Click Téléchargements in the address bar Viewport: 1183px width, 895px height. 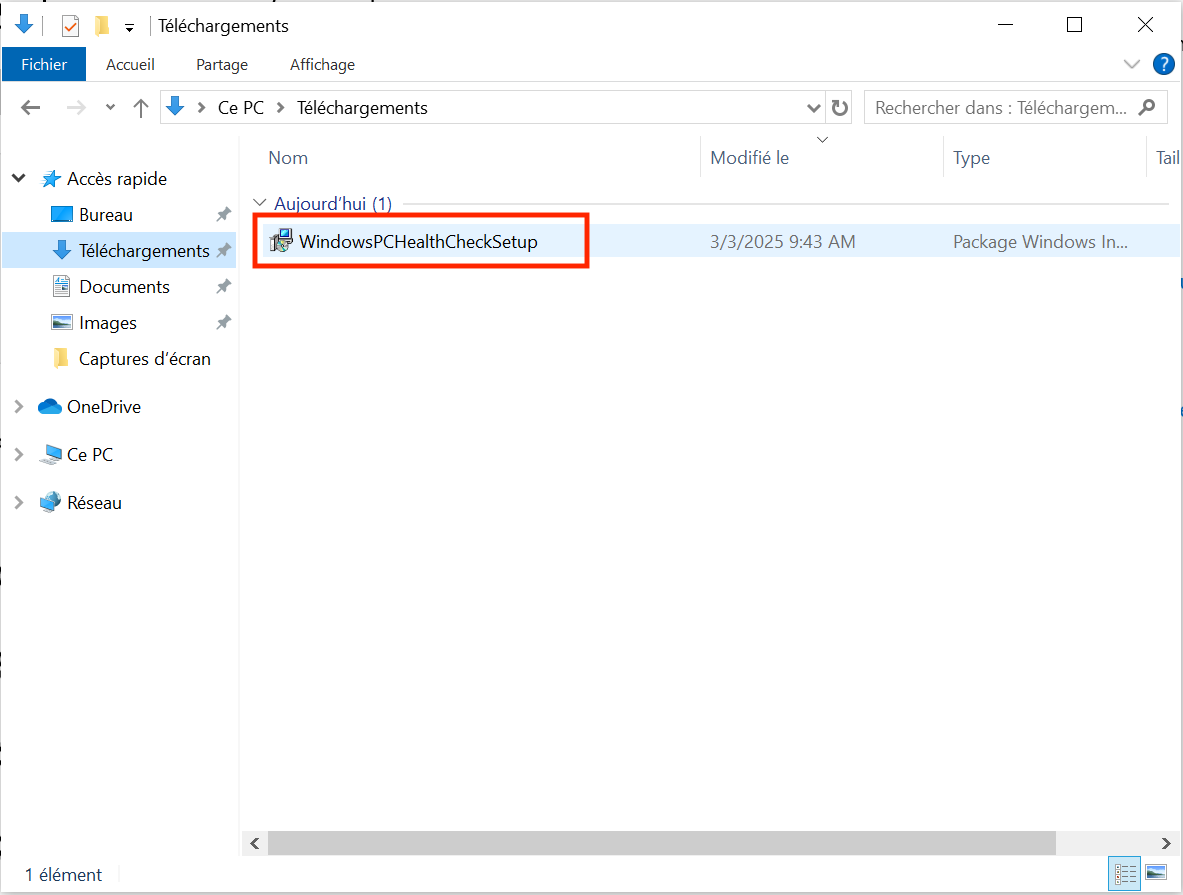362,108
